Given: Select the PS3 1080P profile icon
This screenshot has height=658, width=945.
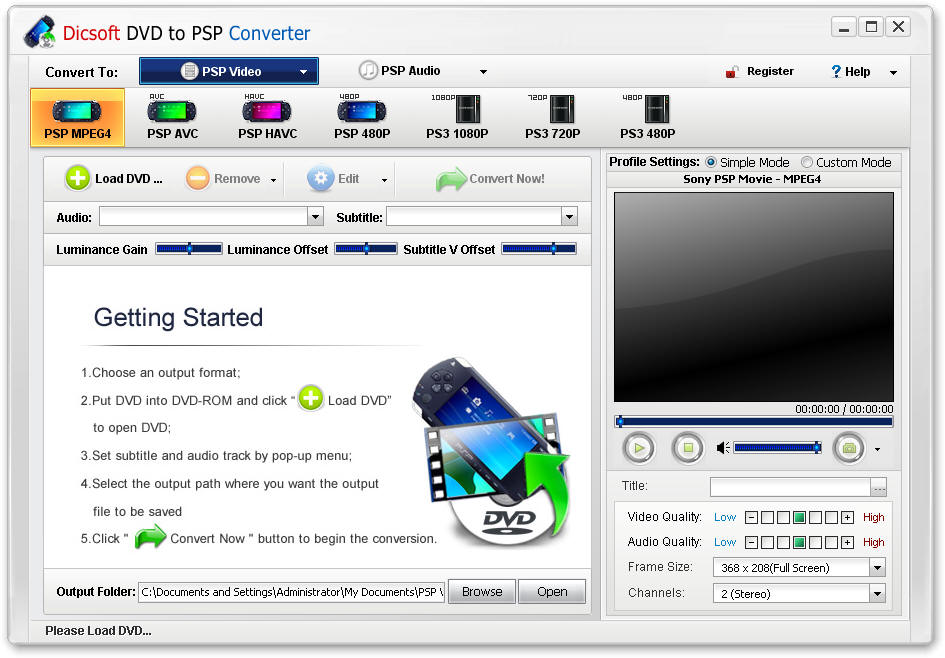Looking at the screenshot, I should pos(457,118).
